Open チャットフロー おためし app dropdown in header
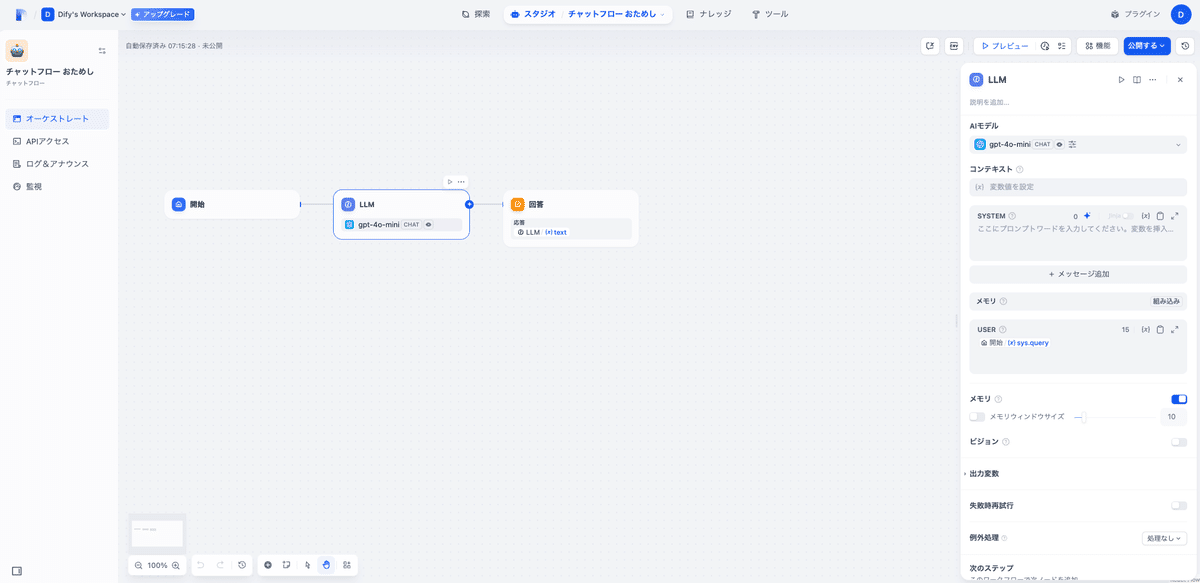Screen dimensions: 1200x583 [x=616, y=14]
